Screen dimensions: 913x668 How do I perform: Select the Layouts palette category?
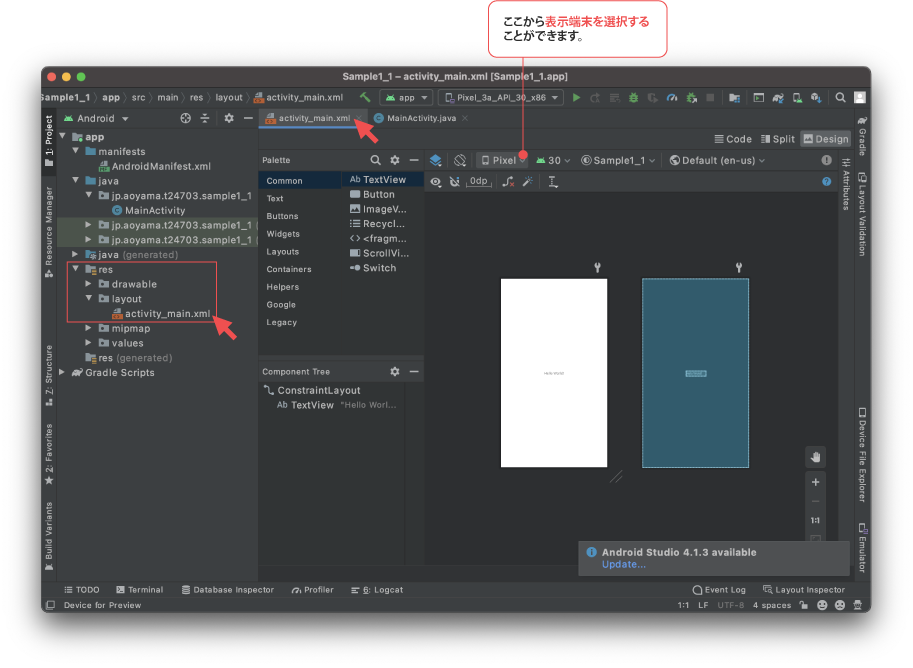(282, 252)
